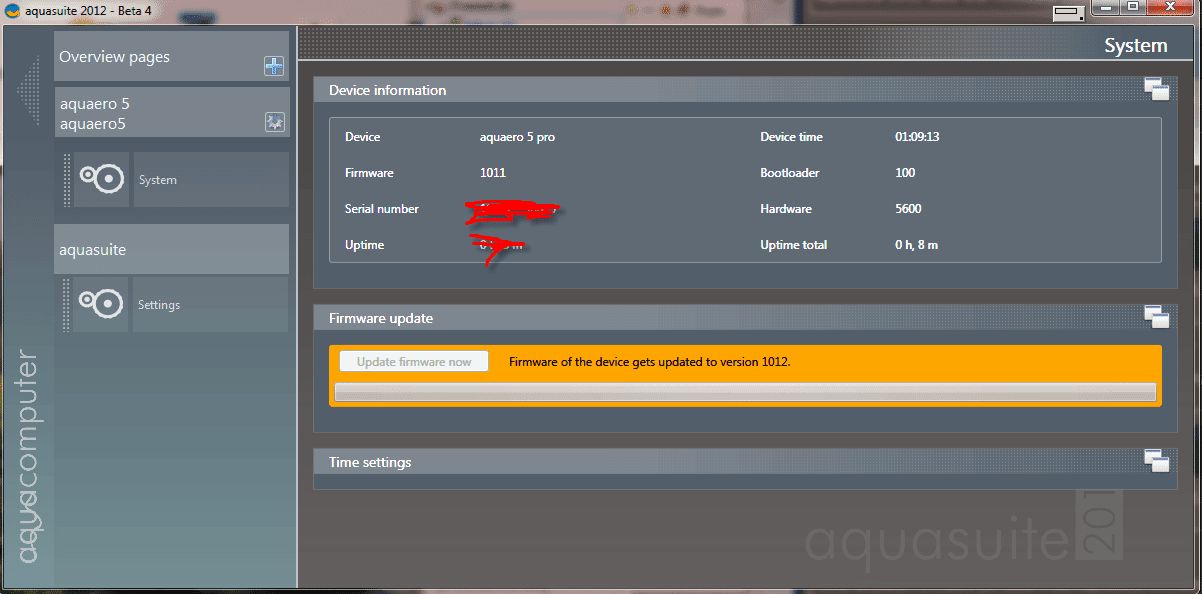Select the device time 01:09:13

point(917,137)
